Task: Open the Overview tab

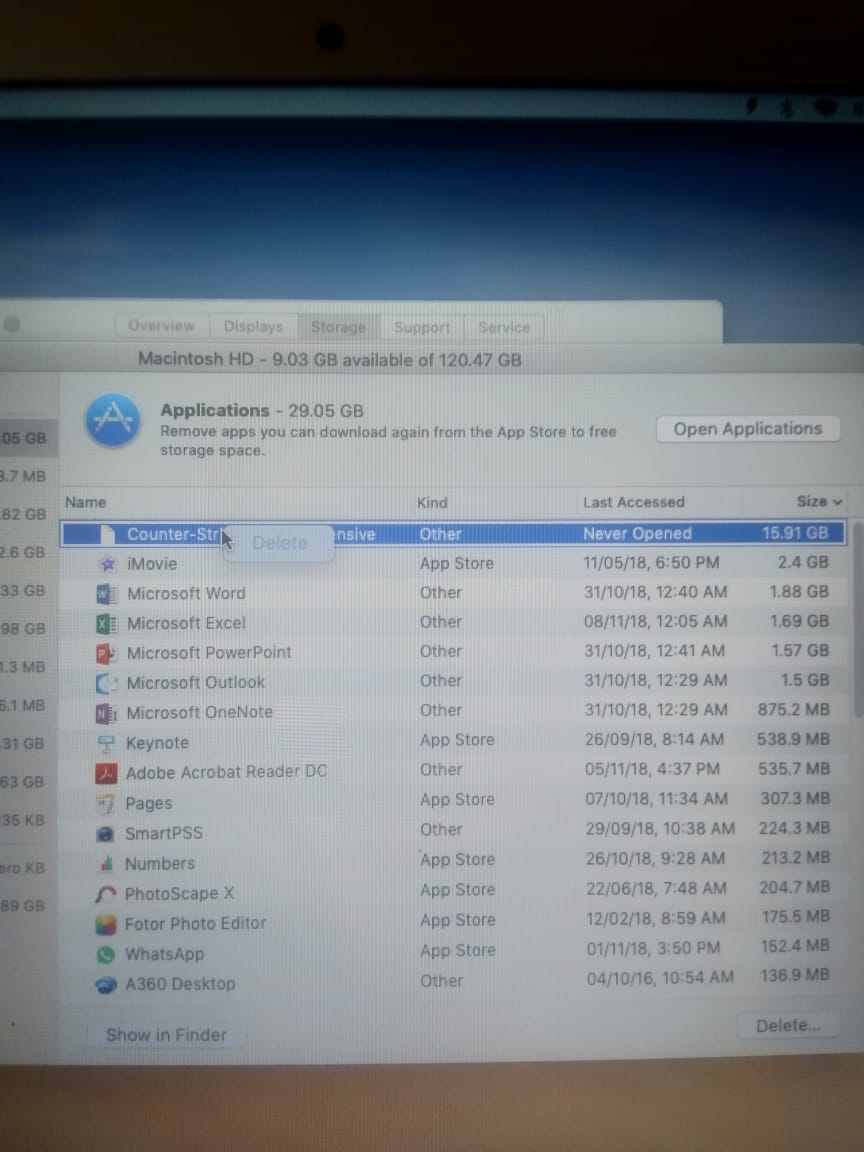Action: pyautogui.click(x=162, y=325)
